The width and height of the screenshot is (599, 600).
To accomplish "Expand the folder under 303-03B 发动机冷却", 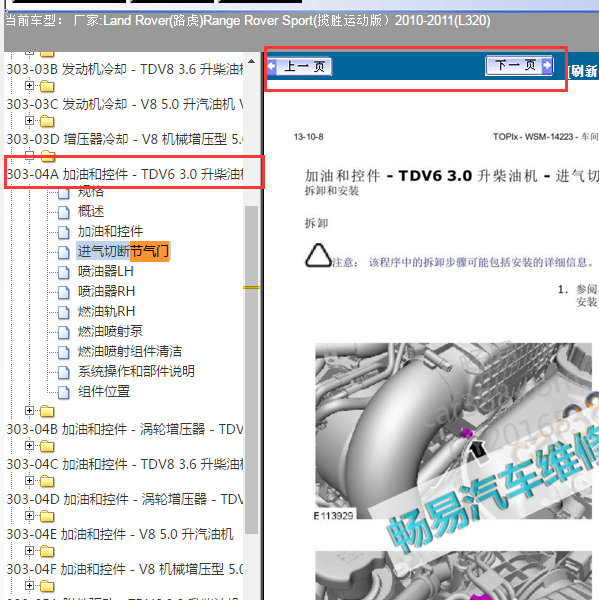I will (x=29, y=85).
